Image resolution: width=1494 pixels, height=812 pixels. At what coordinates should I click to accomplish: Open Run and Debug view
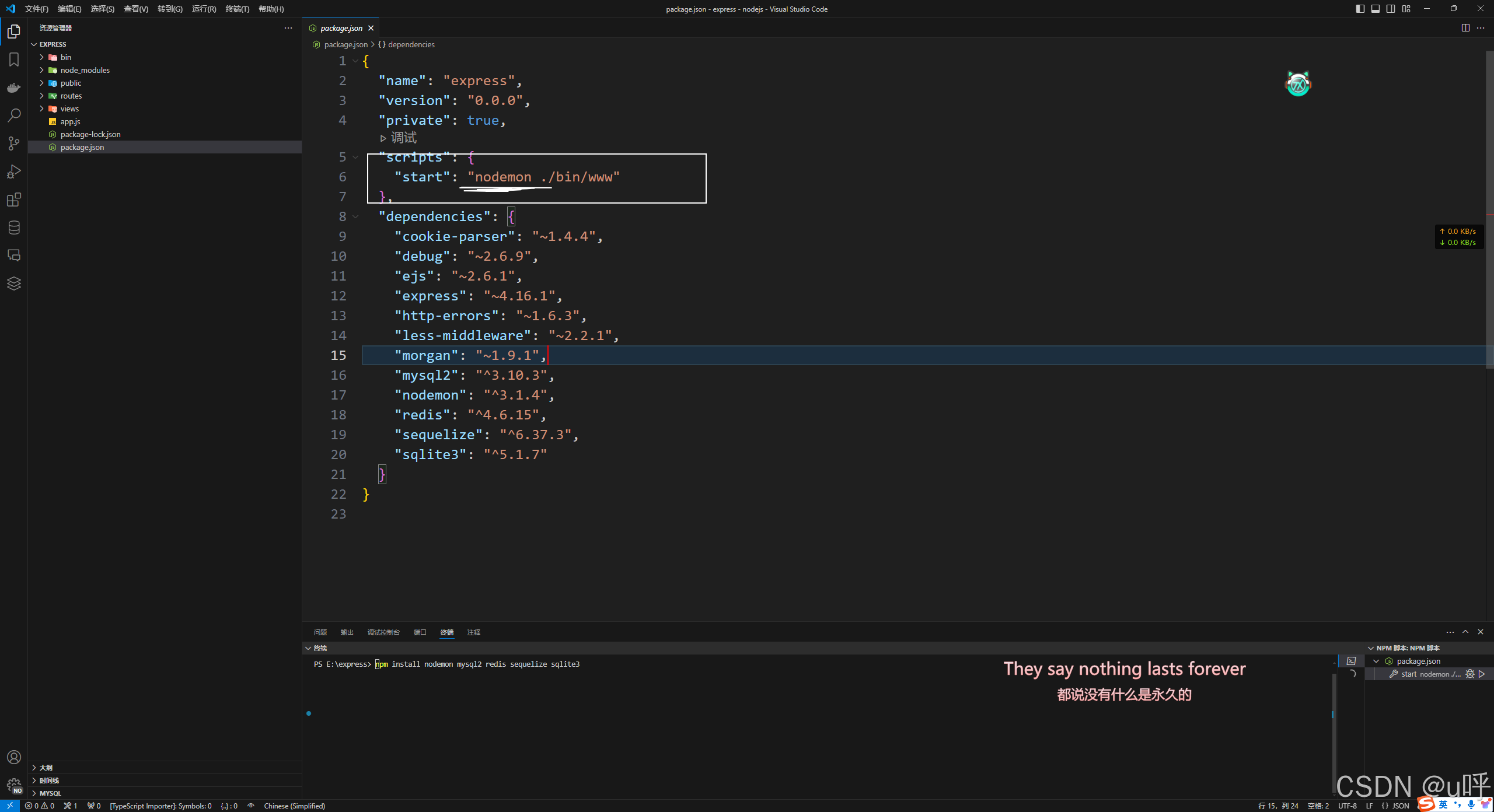point(14,171)
